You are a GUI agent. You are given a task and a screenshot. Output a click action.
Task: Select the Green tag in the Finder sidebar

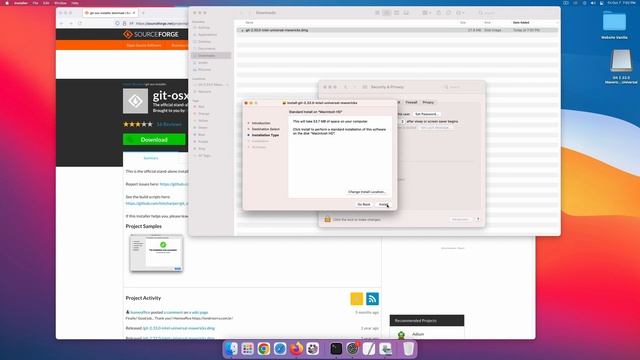(202, 128)
